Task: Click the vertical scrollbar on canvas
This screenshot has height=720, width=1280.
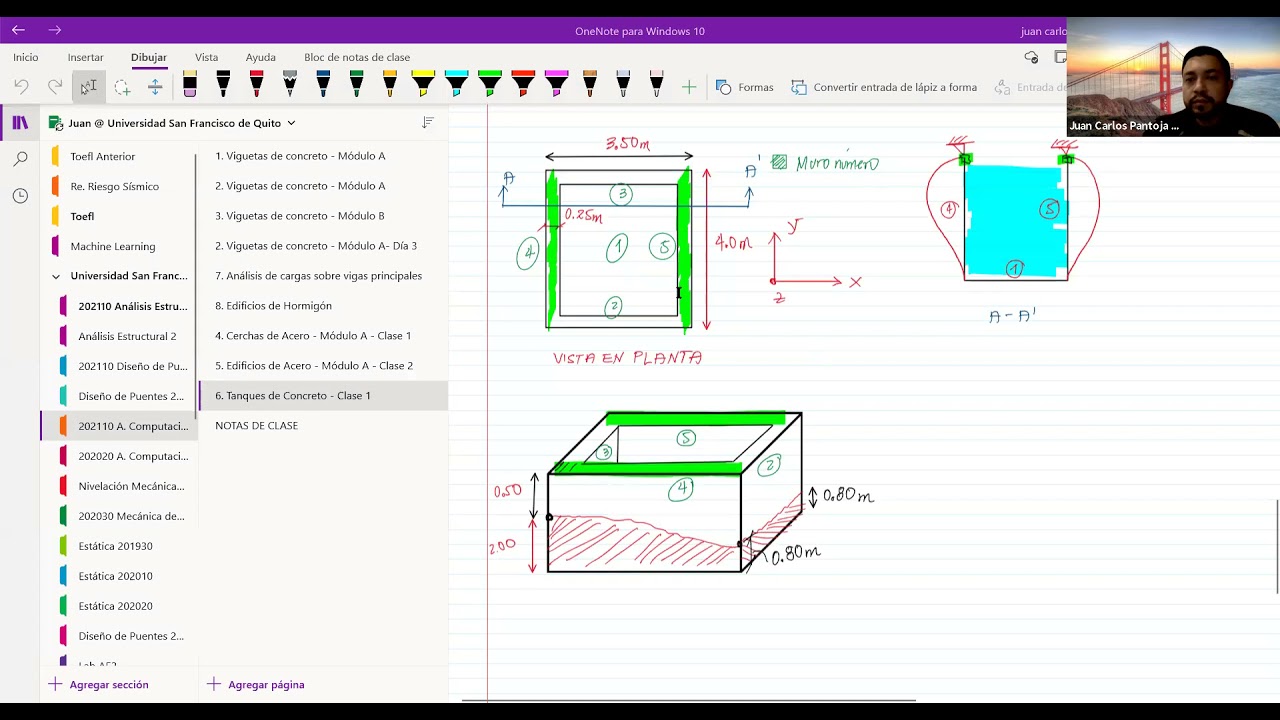Action: [1277, 546]
